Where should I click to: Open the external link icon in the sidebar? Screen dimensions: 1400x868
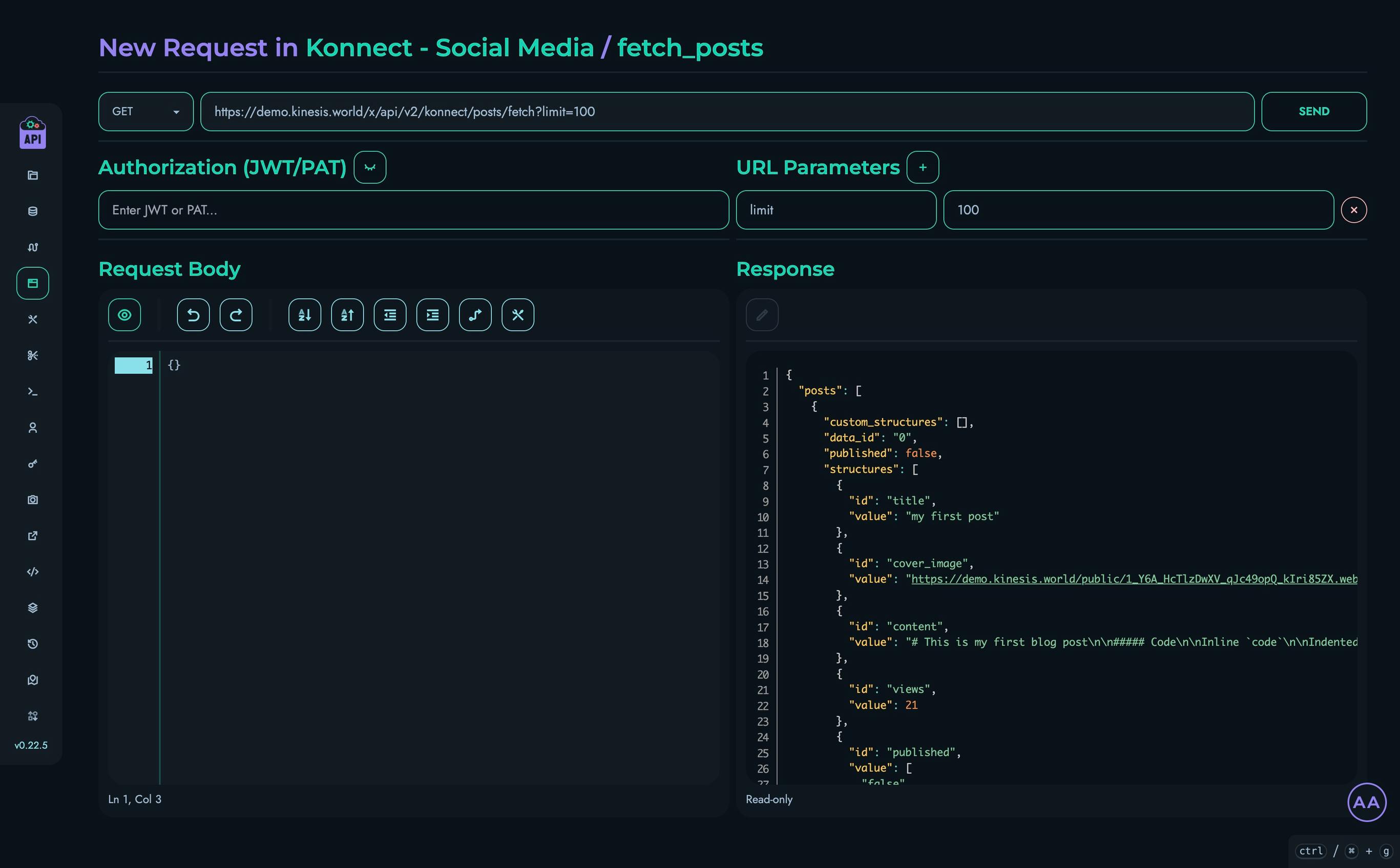(33, 536)
